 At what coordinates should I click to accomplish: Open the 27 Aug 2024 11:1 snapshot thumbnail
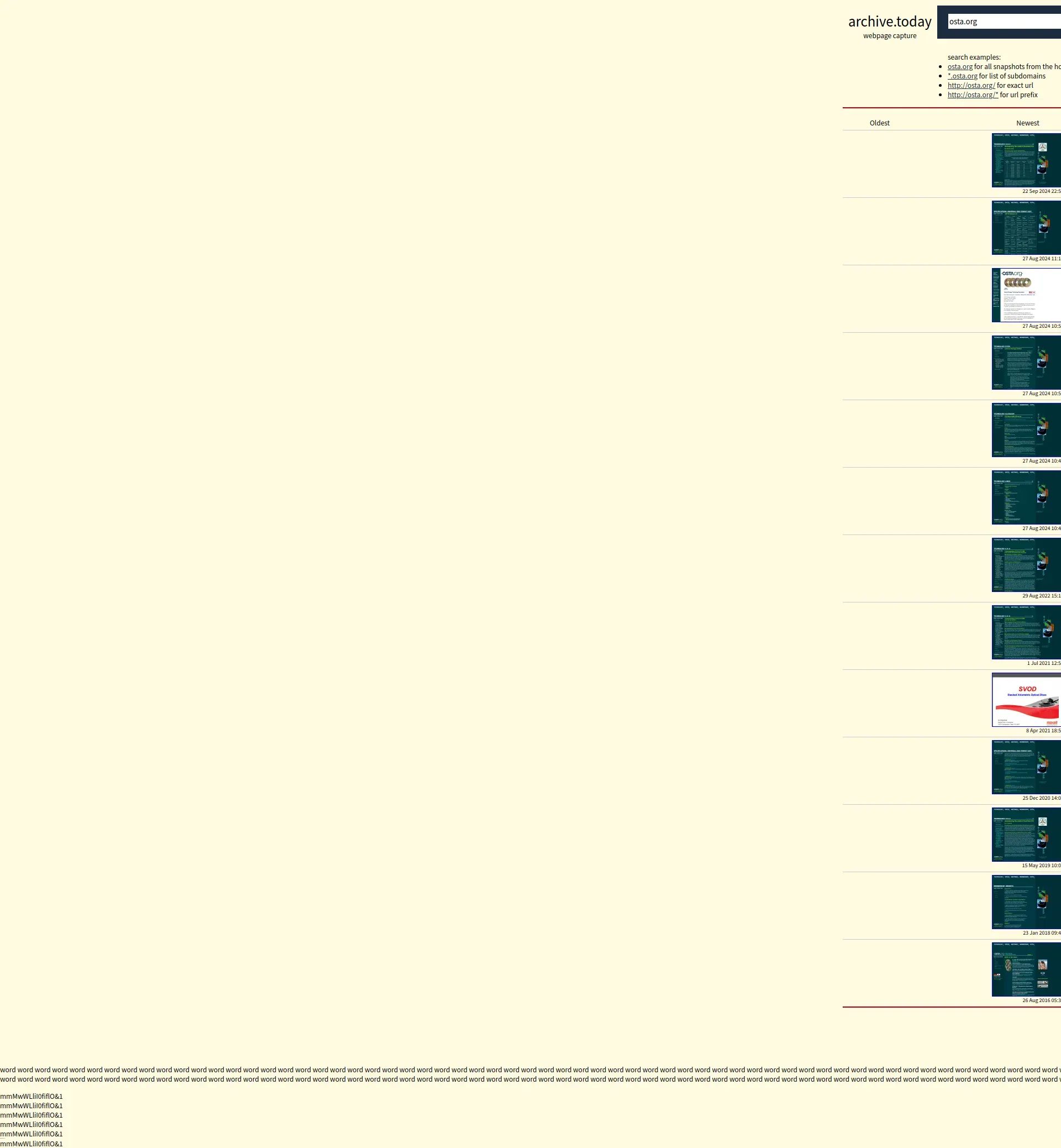(1026, 227)
